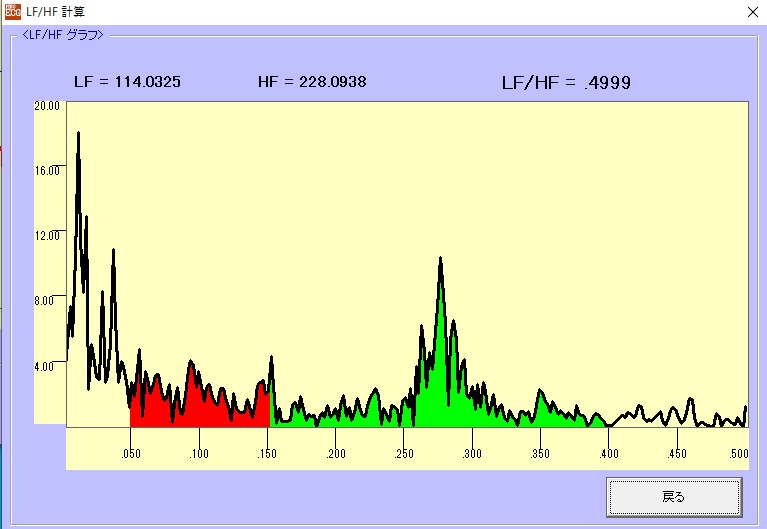
Task: Click the .400 x-axis tick label
Action: tap(608, 454)
